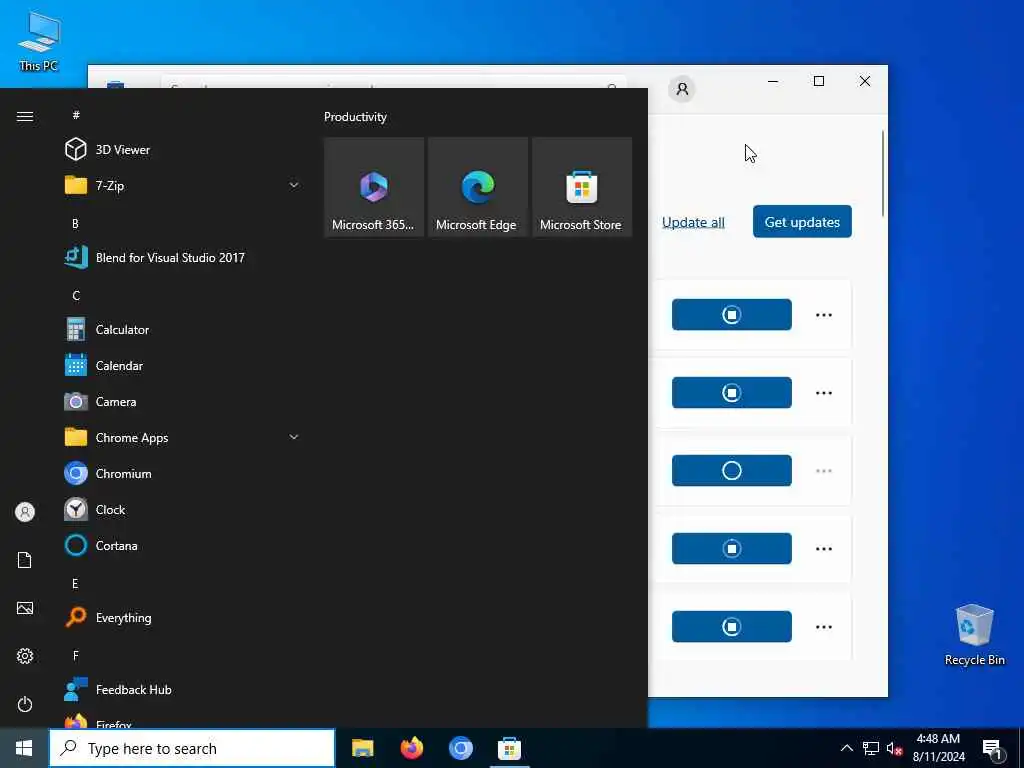Viewport: 1024px width, 768px height.
Task: Launch Cortana from the app list
Action: (182, 545)
